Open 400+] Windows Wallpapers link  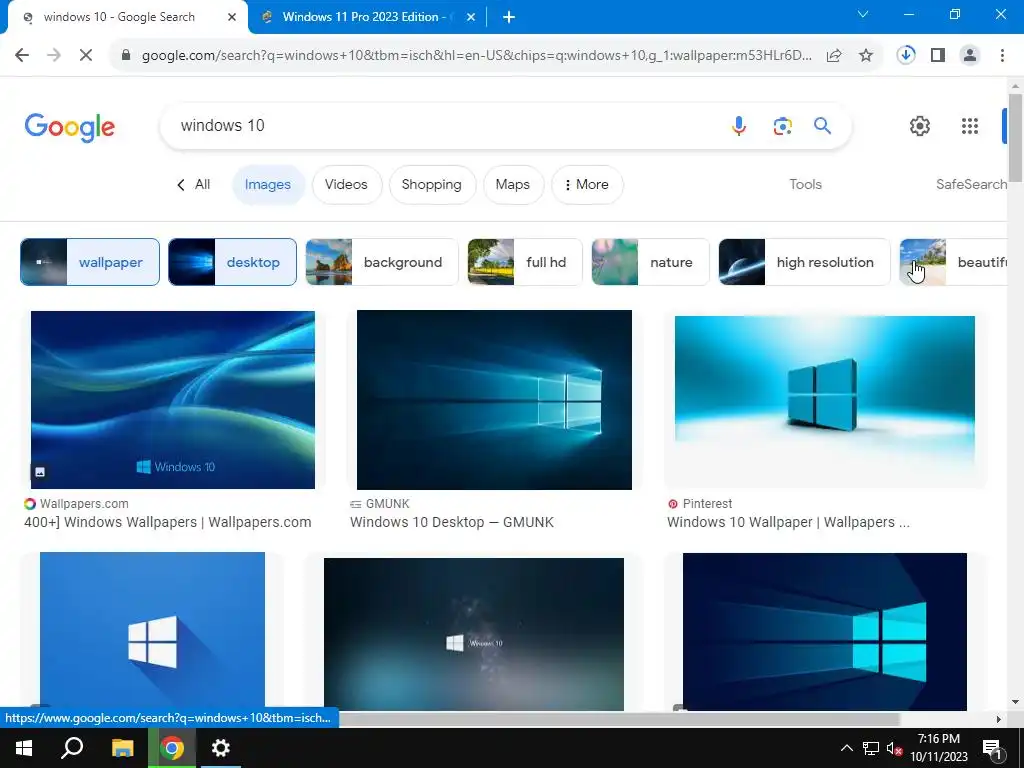click(x=168, y=522)
